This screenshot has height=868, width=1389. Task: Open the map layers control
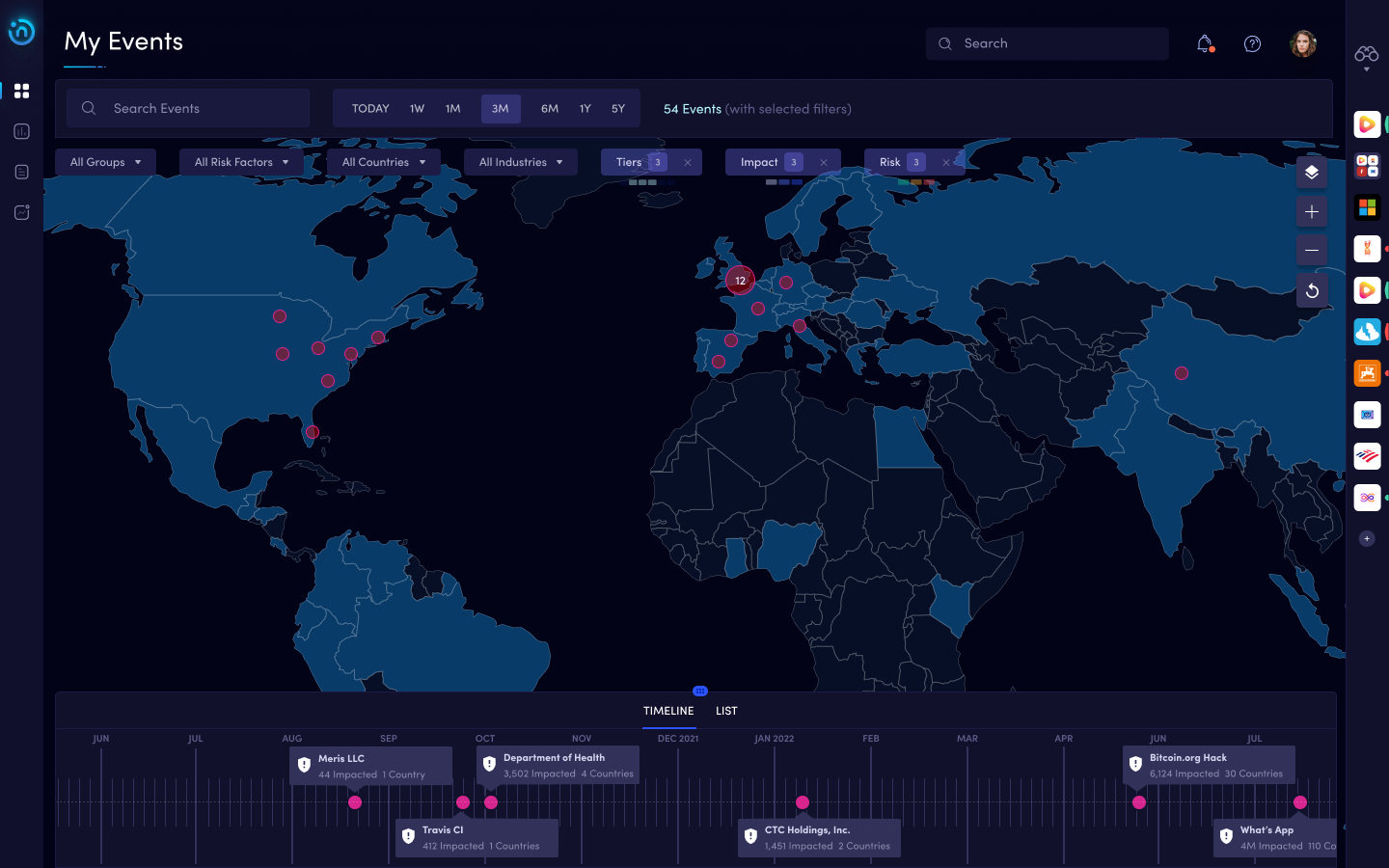point(1312,173)
